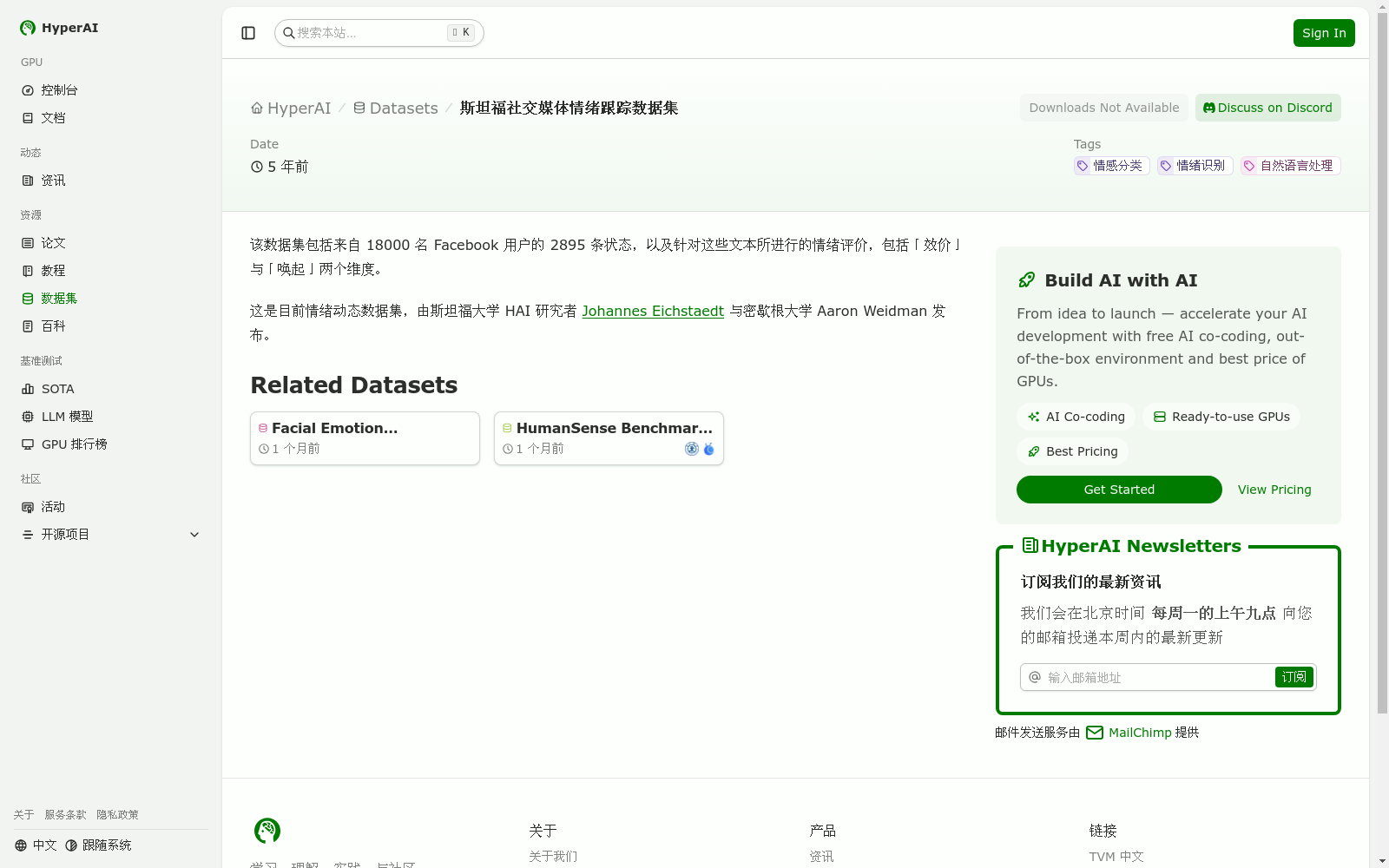Click the GPU 排行榜 monitor icon
Screen dimensions: 1389x868
pos(28,444)
